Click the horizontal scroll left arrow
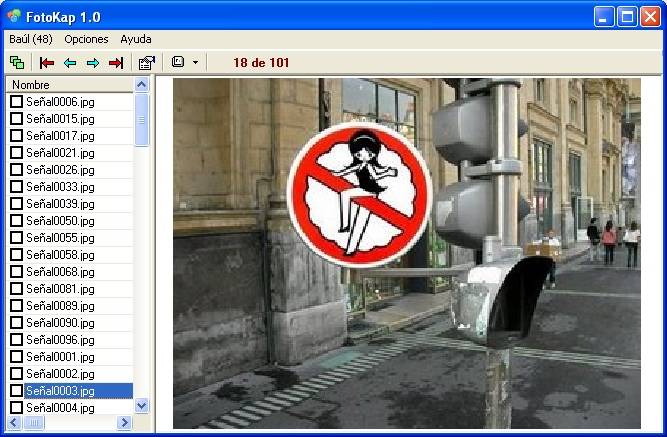Viewport: 667px width, 437px height. (14, 423)
